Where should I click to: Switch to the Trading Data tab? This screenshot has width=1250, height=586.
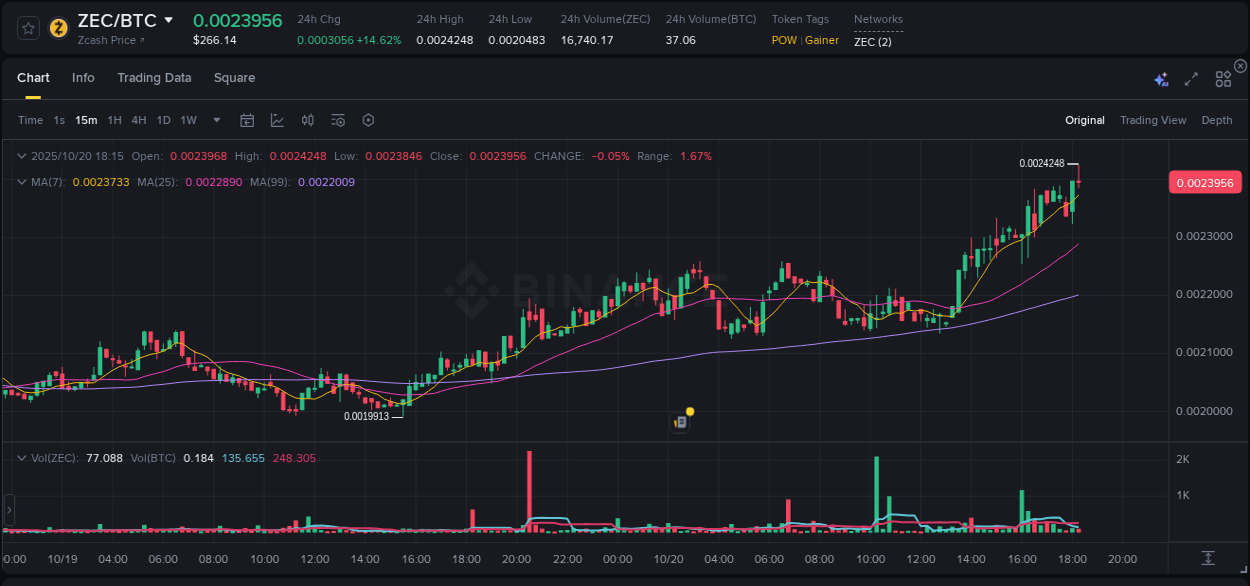tap(154, 77)
